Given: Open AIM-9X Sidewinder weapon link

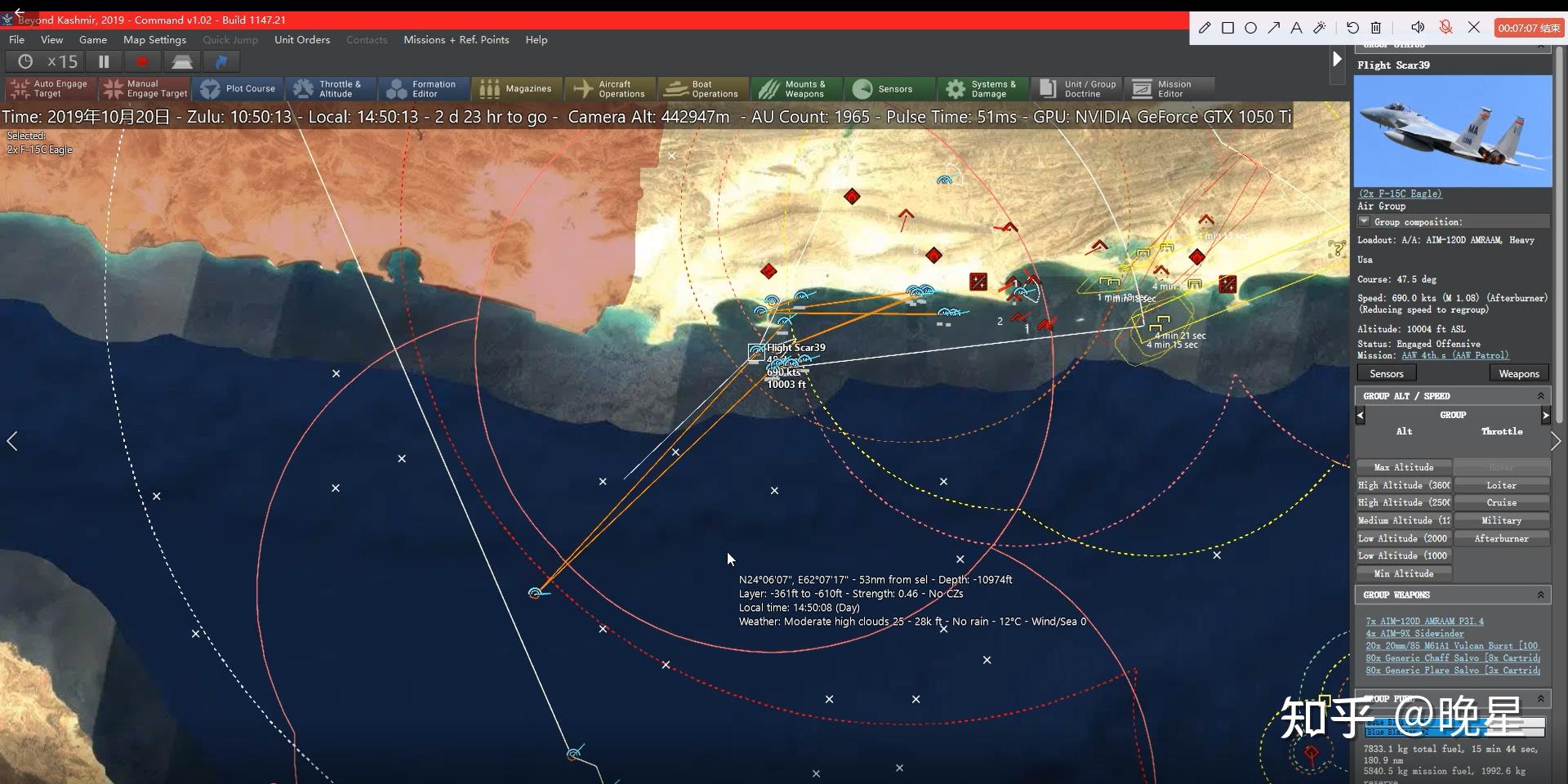Looking at the screenshot, I should tap(1415, 633).
